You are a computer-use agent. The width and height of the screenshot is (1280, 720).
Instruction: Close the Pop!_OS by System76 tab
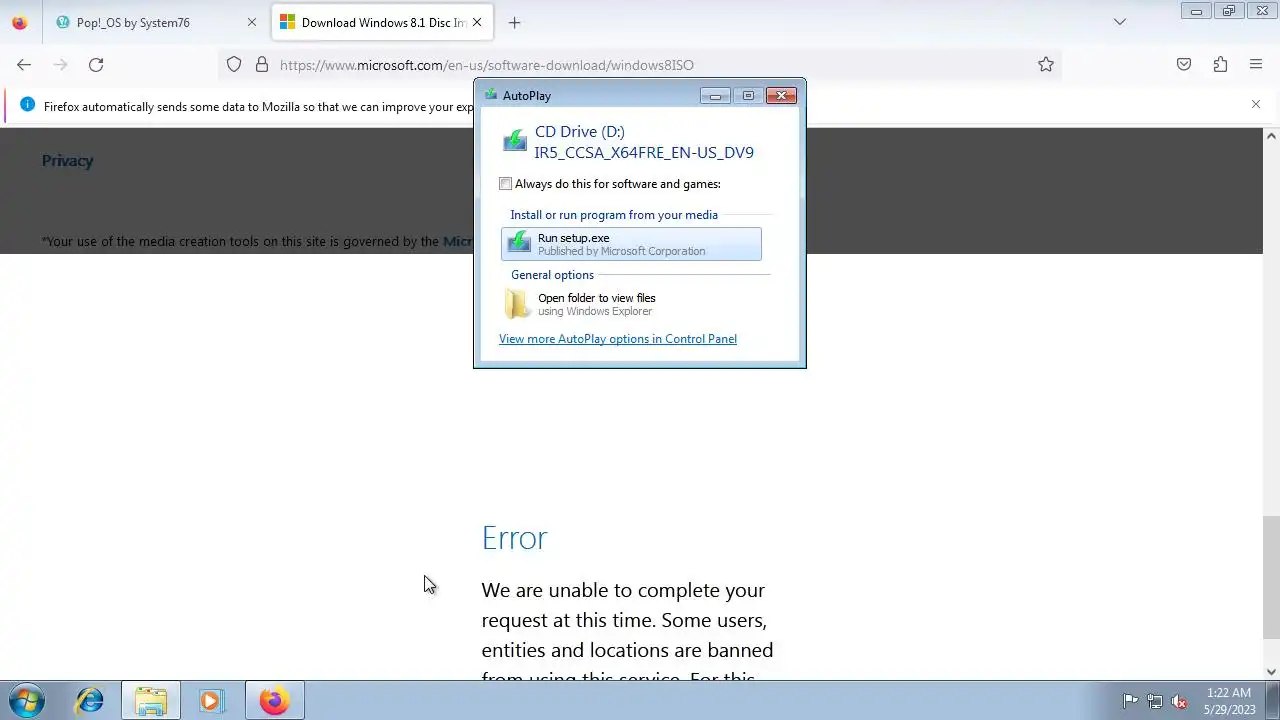coord(252,22)
